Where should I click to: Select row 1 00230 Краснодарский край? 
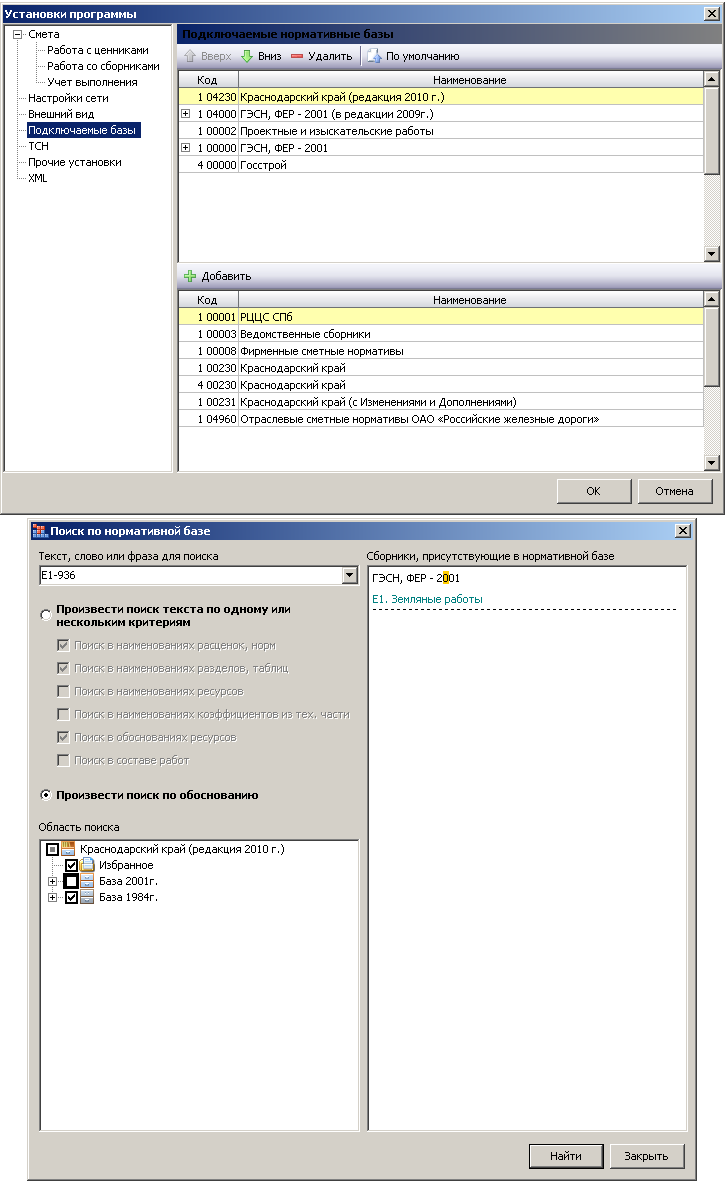[441, 368]
